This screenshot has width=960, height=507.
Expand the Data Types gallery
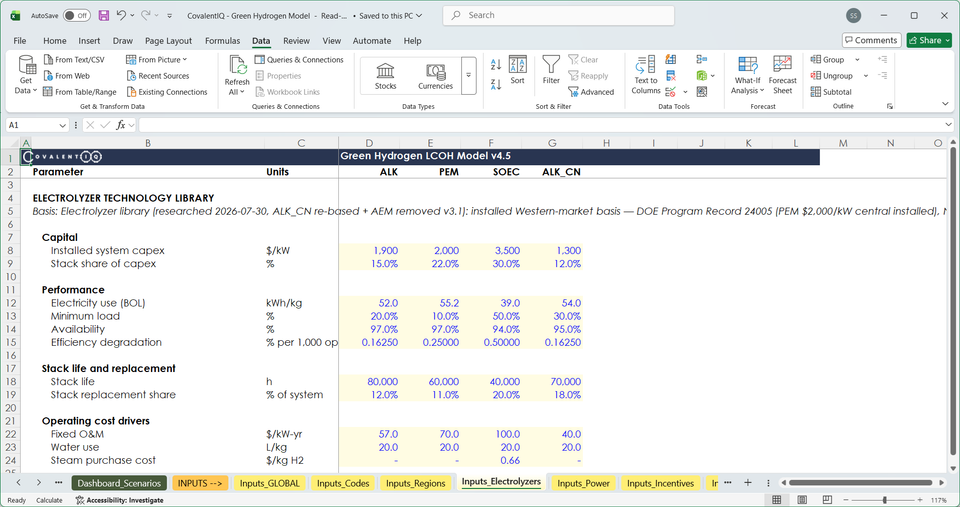tap(468, 75)
